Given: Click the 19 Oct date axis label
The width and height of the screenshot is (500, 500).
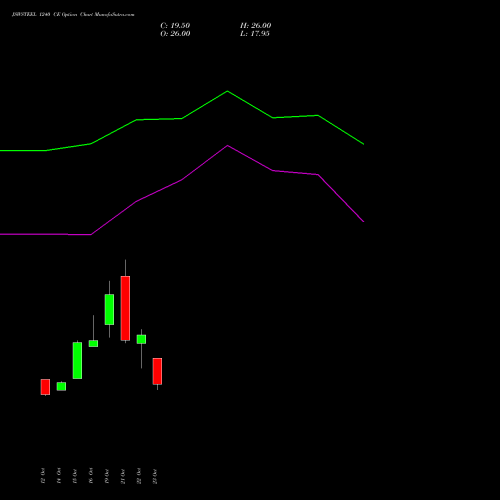Looking at the screenshot, I should click(107, 476).
